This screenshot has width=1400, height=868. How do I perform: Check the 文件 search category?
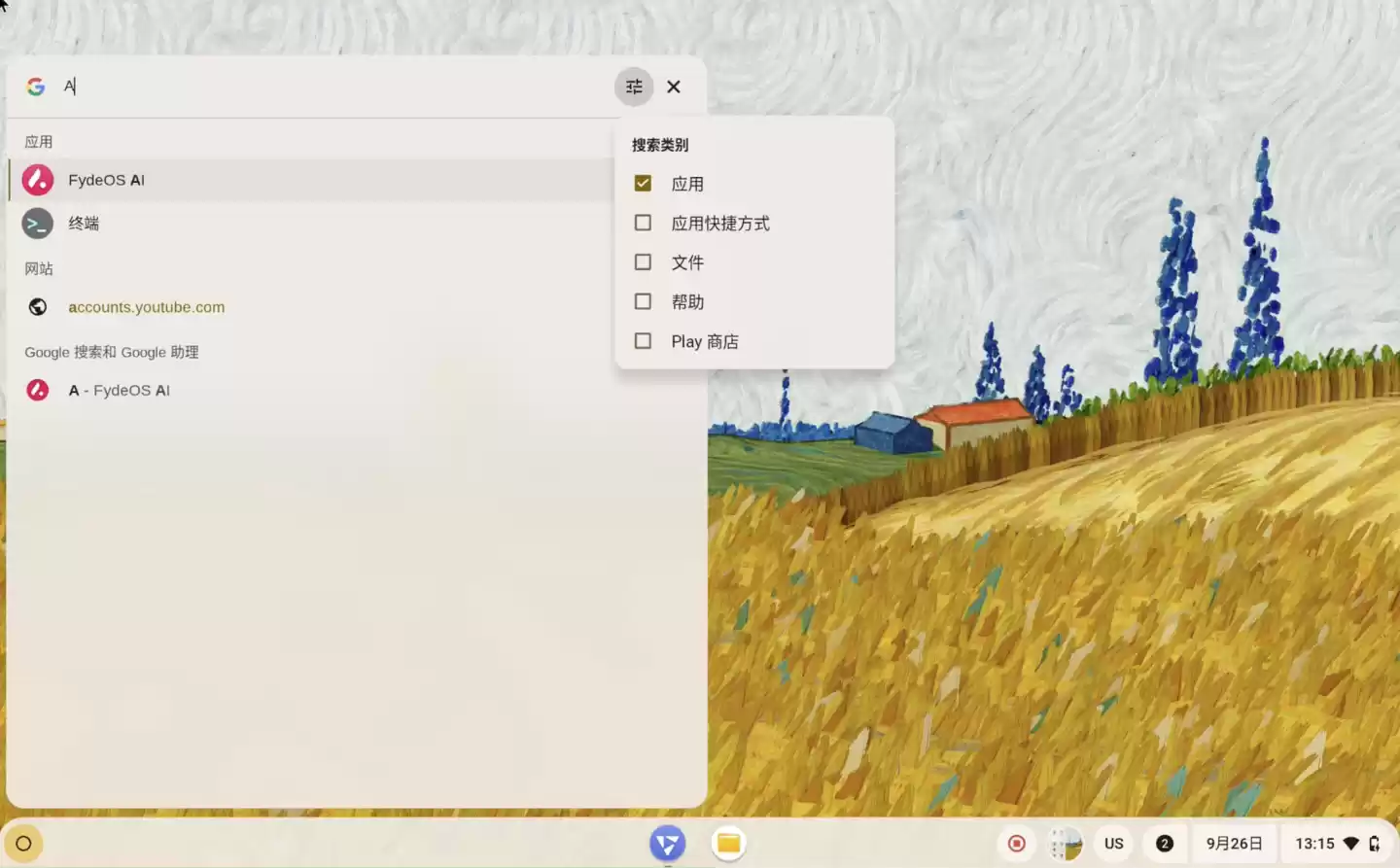(x=643, y=262)
